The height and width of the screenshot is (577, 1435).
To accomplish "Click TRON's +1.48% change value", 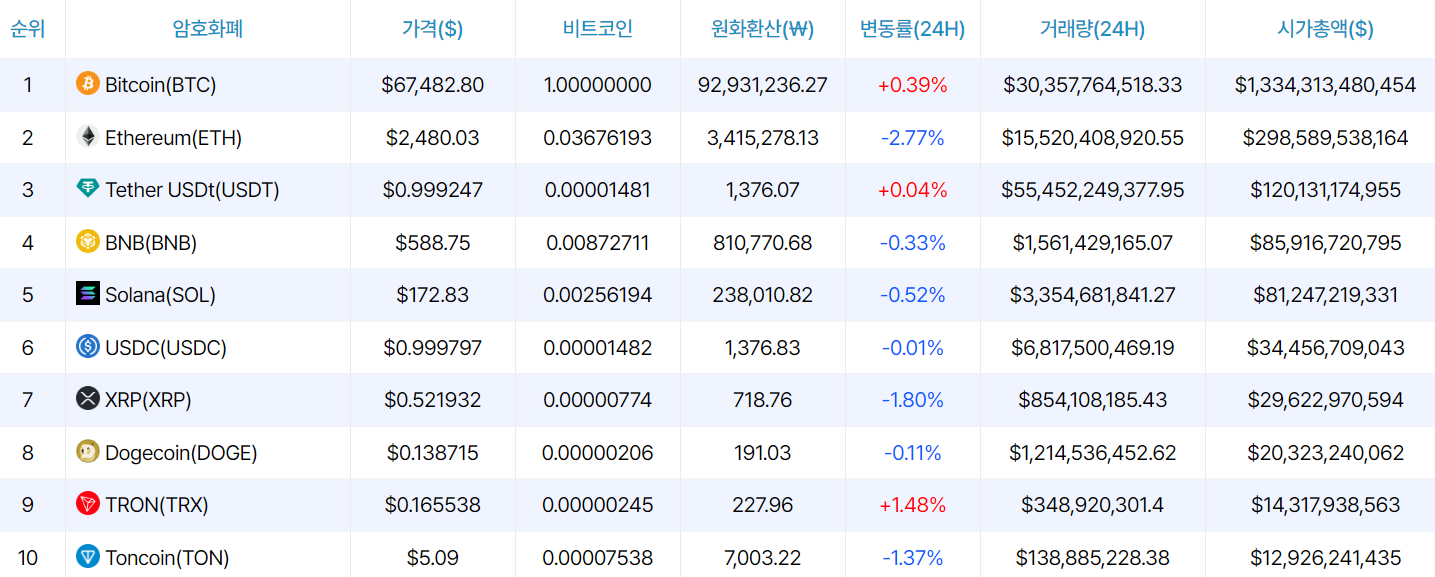I will 912,505.
